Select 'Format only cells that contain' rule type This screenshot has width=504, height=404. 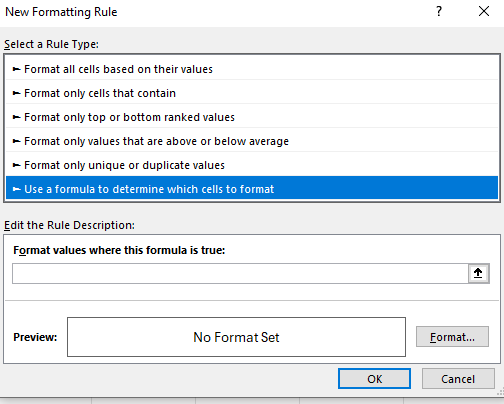coord(252,93)
